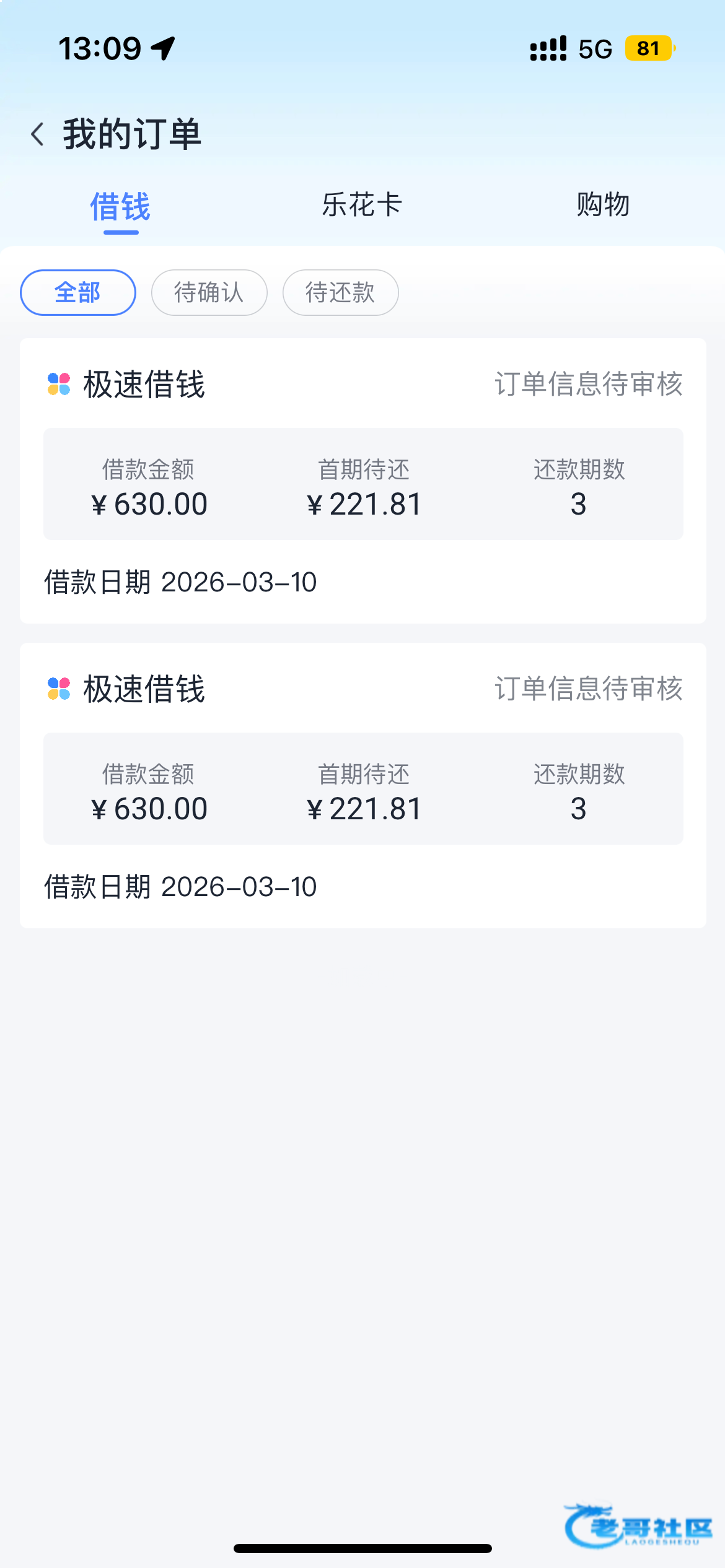
Task: Tap the 老哥社区 watermark logo
Action: (x=638, y=1526)
